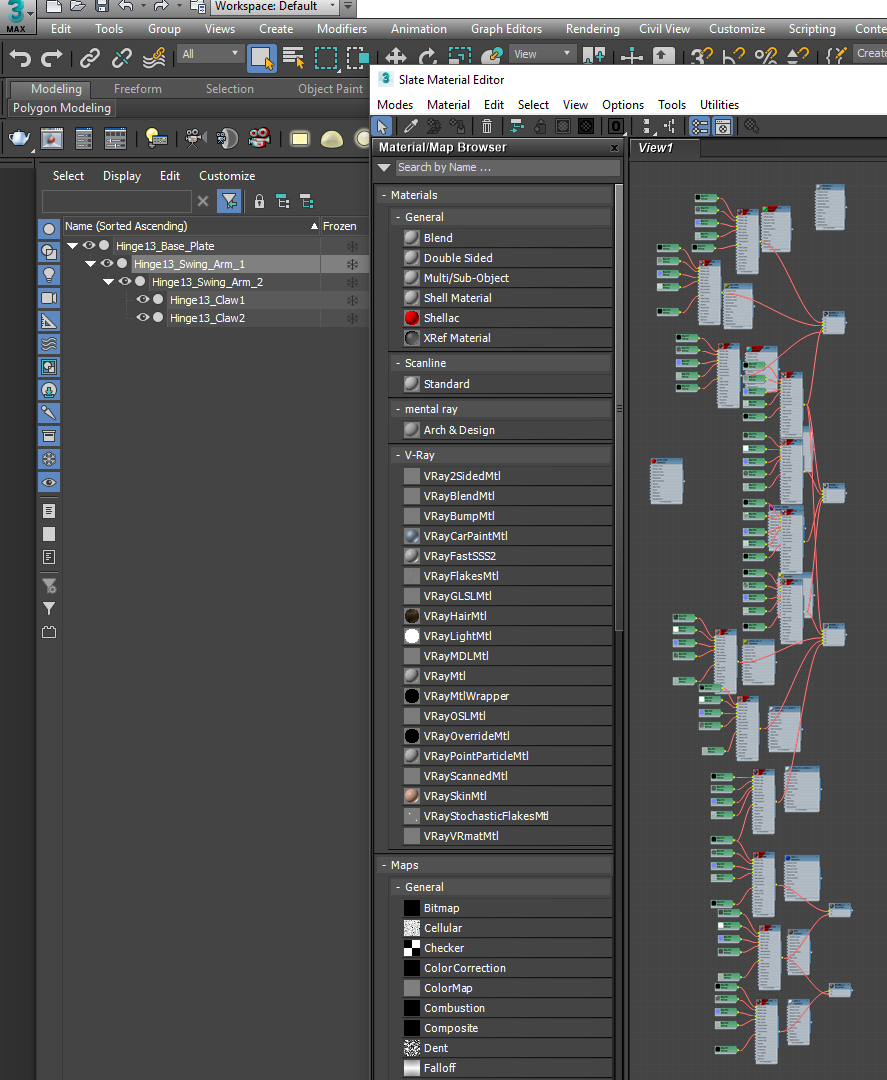
Task: Collapse the Hinge13_Swing_Arm_1 tree node
Action: (x=90, y=264)
